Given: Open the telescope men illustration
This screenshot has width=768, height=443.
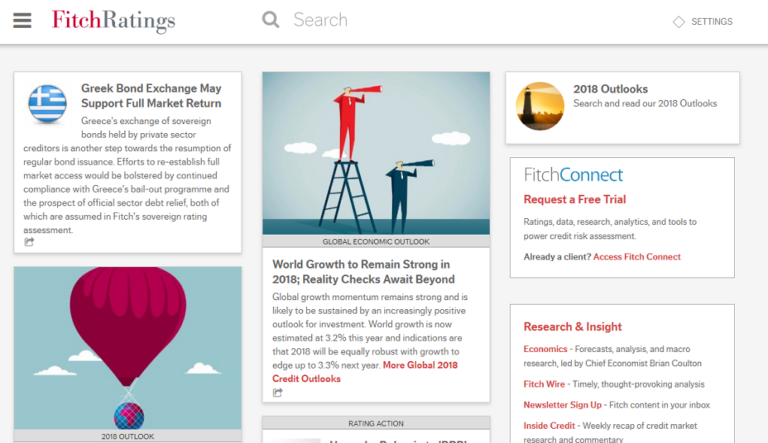Looking at the screenshot, I should [x=376, y=153].
